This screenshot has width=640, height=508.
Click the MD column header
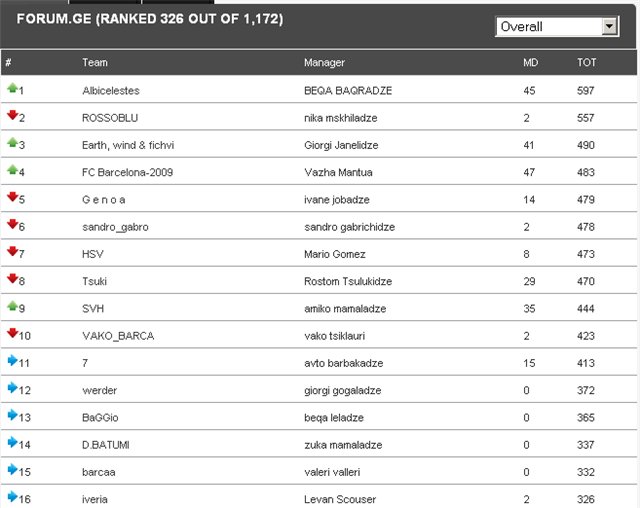(x=530, y=62)
